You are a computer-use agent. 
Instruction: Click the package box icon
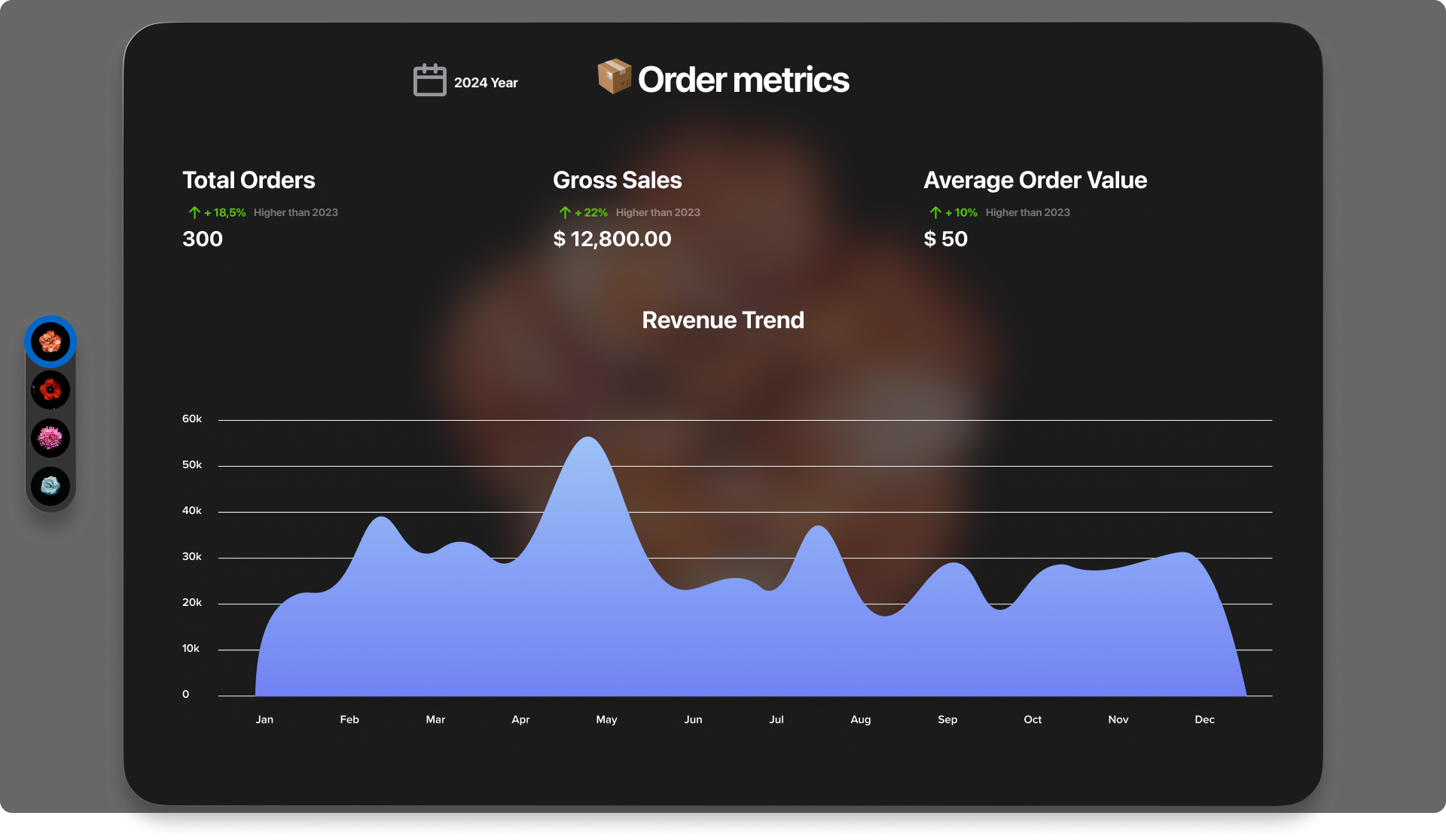[614, 76]
